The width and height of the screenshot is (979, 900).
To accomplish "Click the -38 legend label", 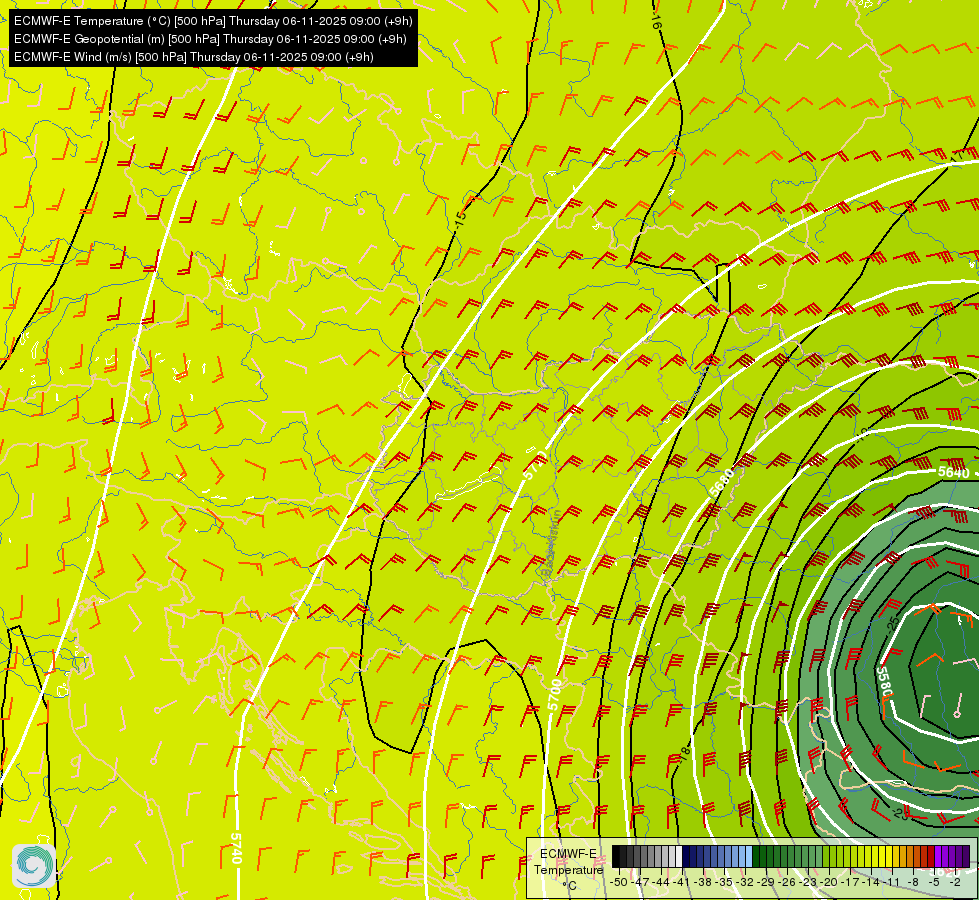I will tap(703, 882).
